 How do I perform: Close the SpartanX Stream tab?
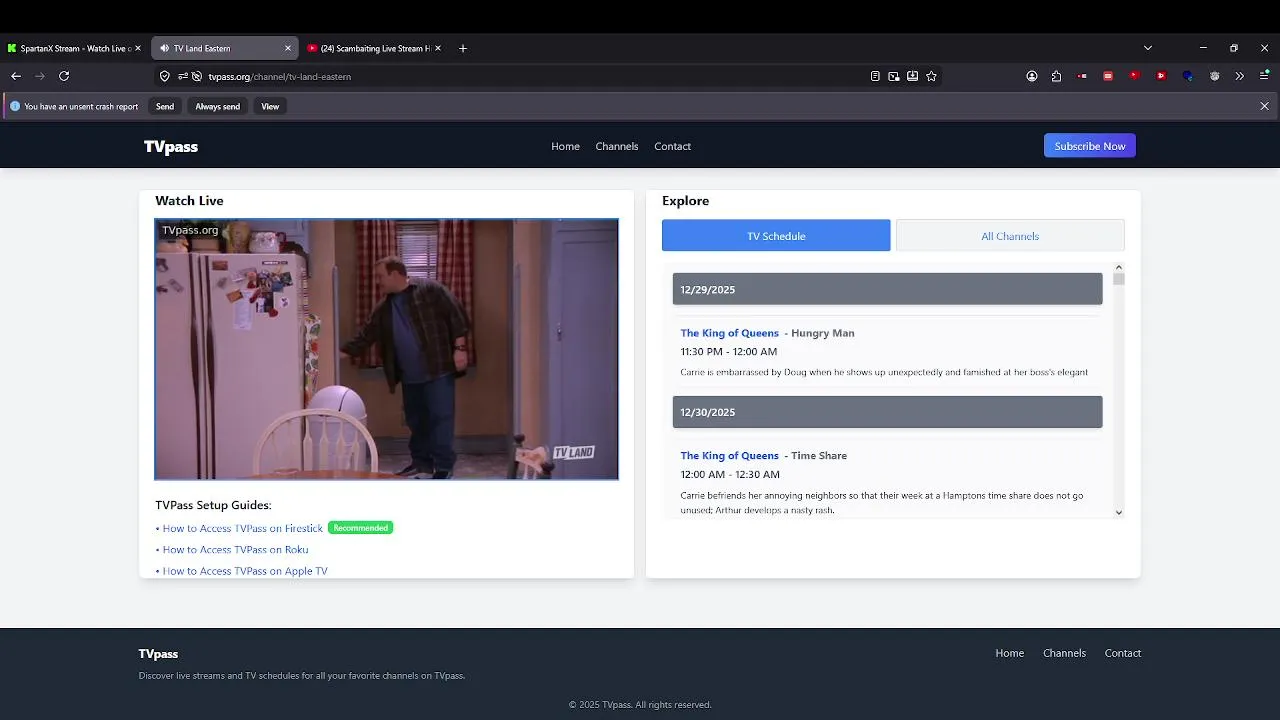tap(138, 48)
